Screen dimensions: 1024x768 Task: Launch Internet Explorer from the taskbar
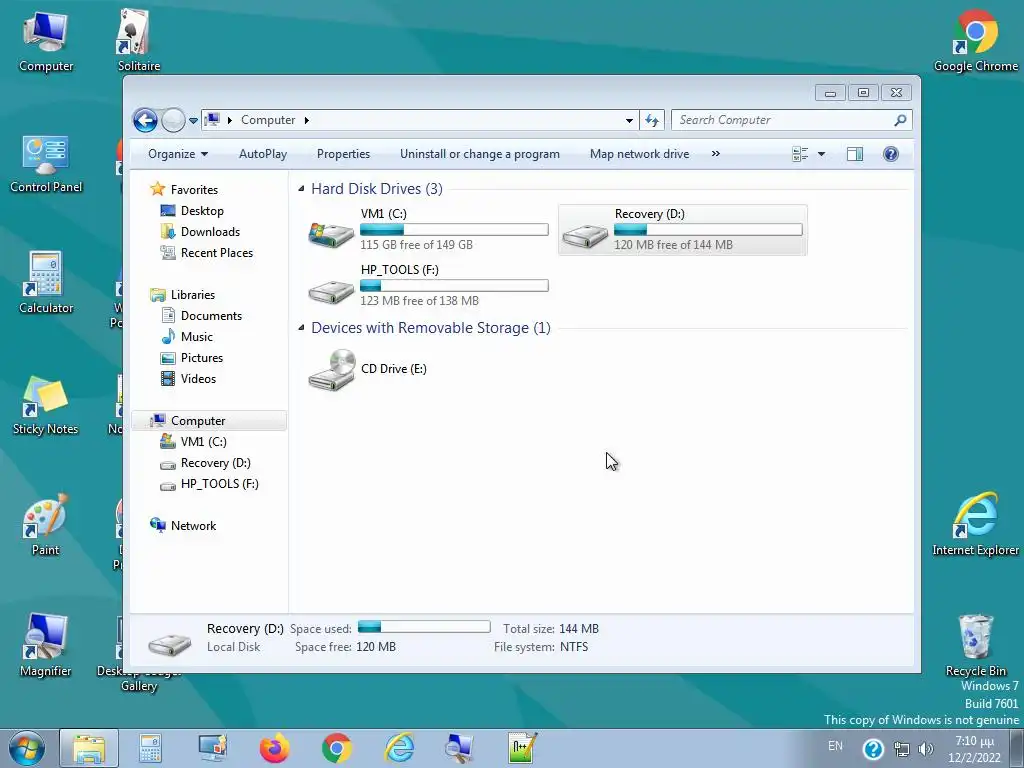(x=398, y=748)
